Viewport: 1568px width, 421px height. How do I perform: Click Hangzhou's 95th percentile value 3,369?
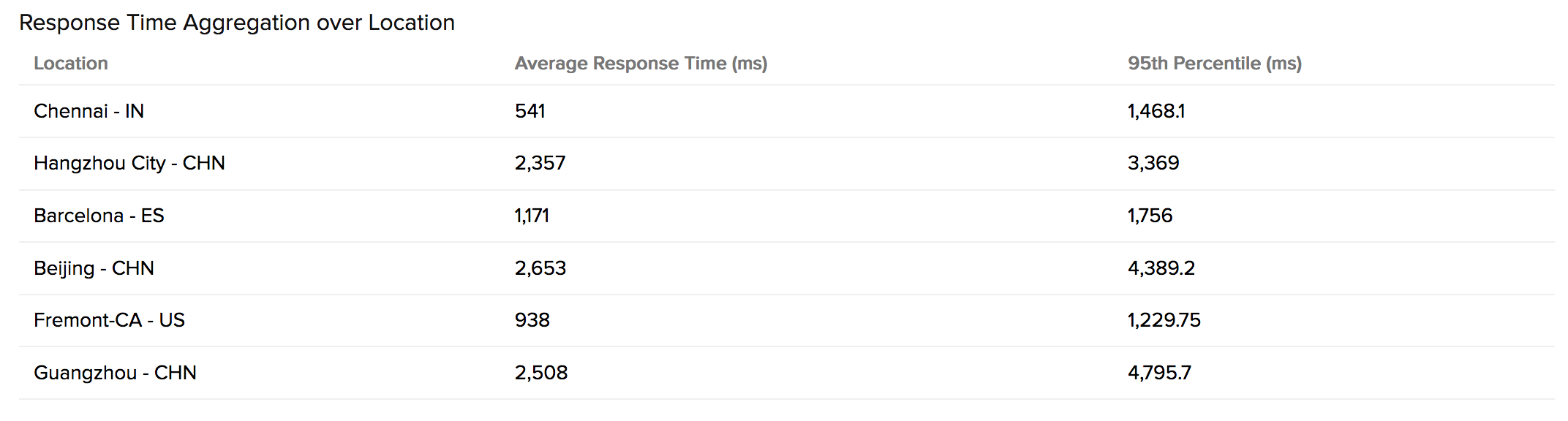click(x=1153, y=163)
